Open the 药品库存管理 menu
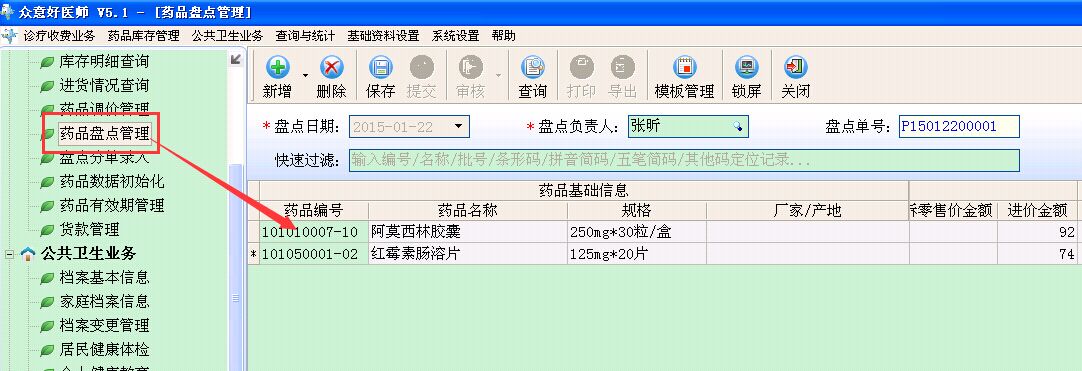This screenshot has width=1082, height=371. pos(144,36)
